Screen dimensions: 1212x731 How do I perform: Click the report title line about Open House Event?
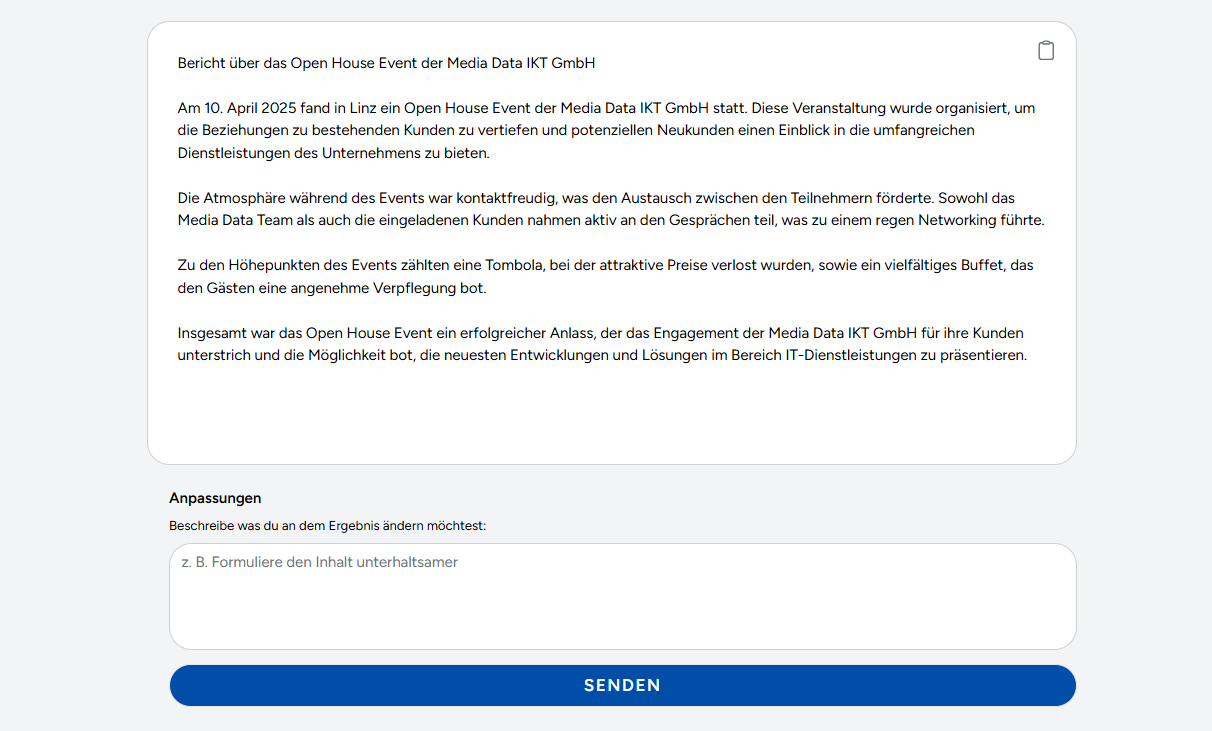(386, 63)
